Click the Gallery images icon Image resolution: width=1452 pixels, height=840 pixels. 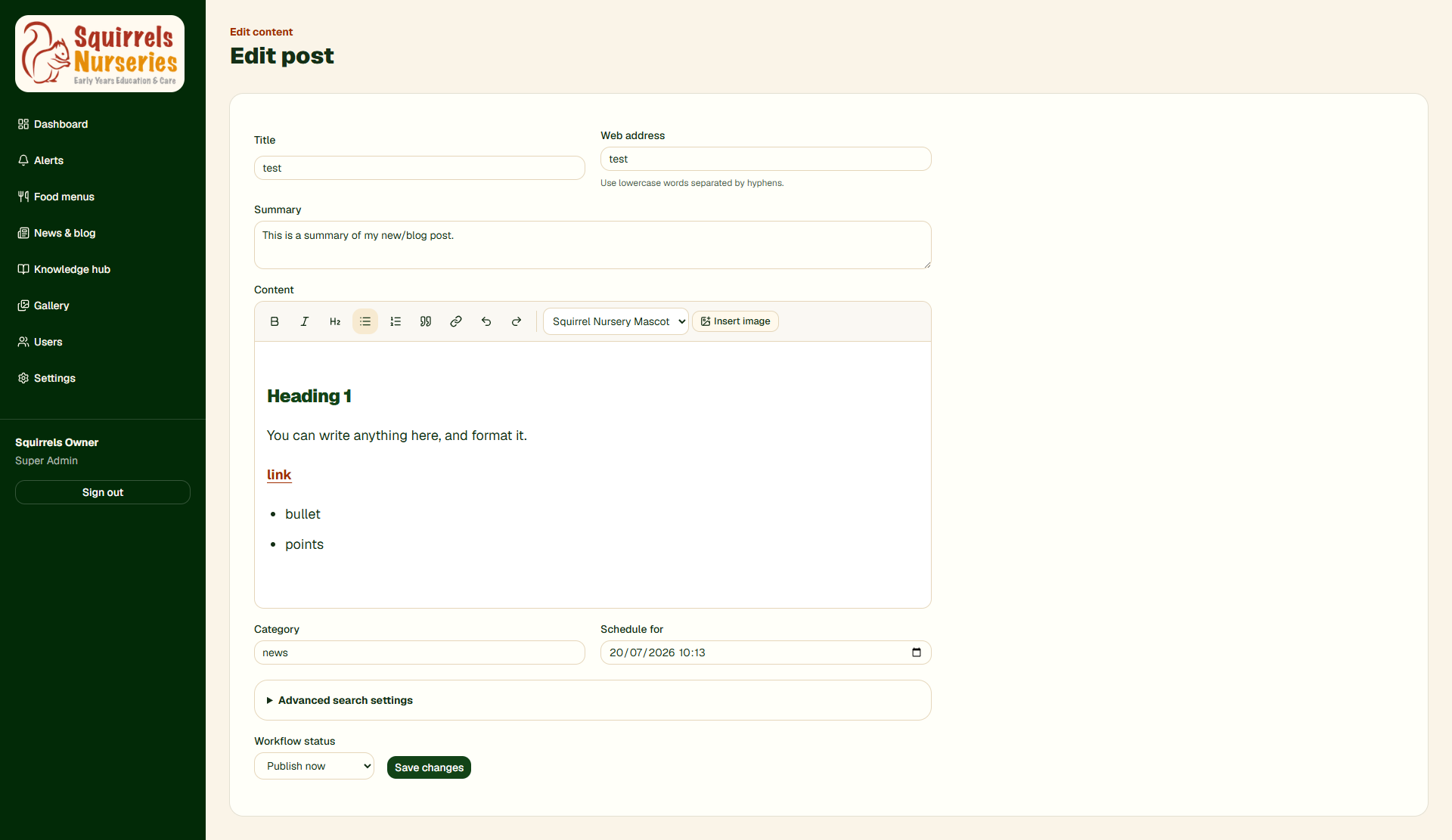[x=23, y=305]
